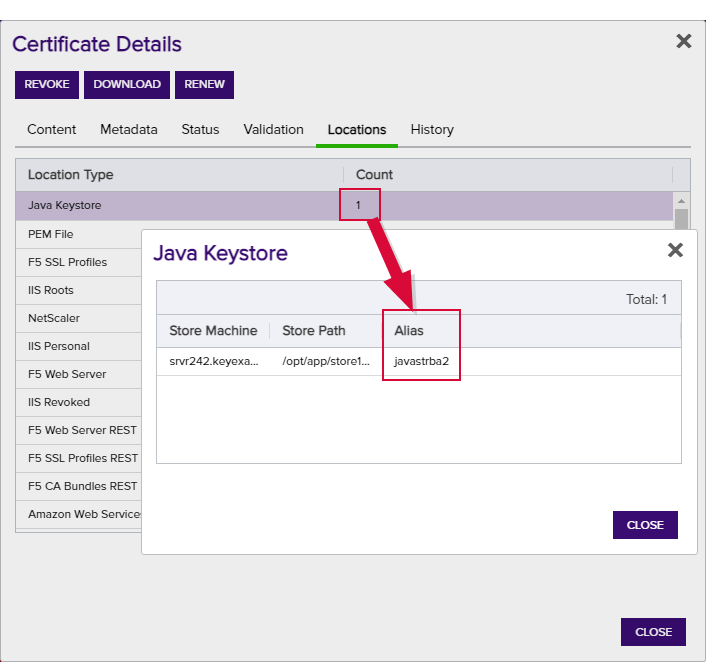Image resolution: width=706 pixels, height=662 pixels.
Task: Select the javastrba2 alias row
Action: coord(419,361)
